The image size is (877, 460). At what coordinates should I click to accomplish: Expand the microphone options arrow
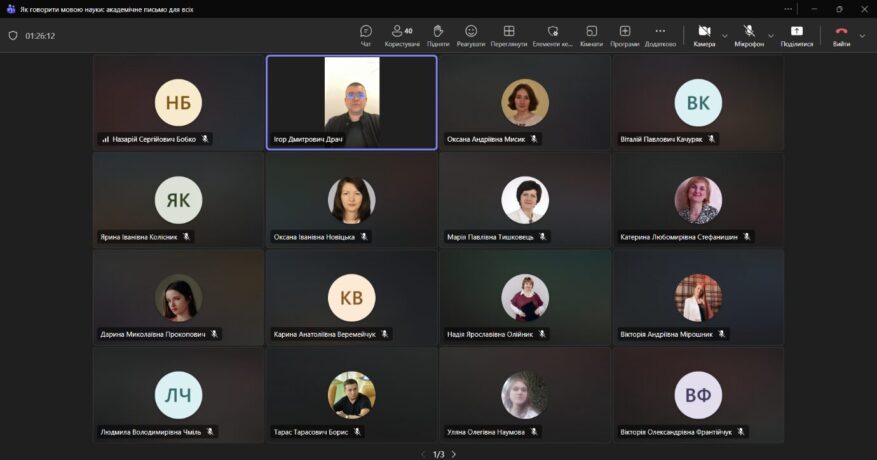coord(771,35)
